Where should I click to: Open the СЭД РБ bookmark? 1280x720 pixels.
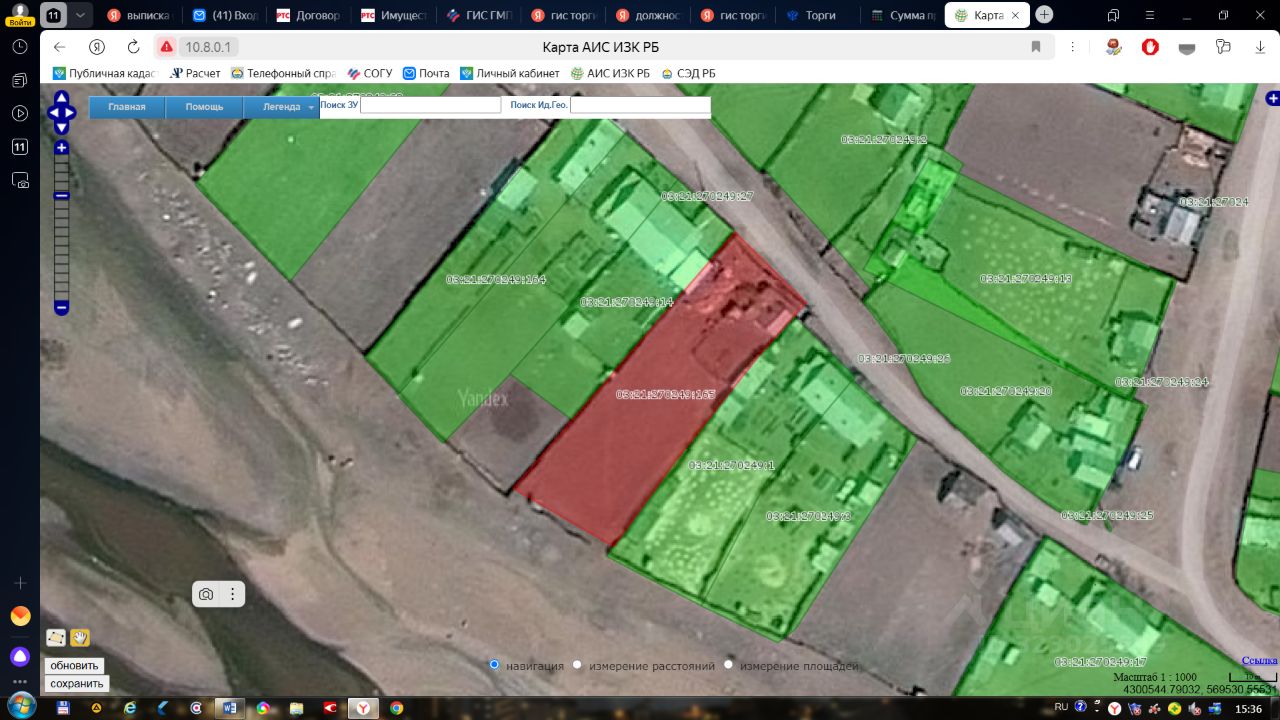[x=689, y=73]
